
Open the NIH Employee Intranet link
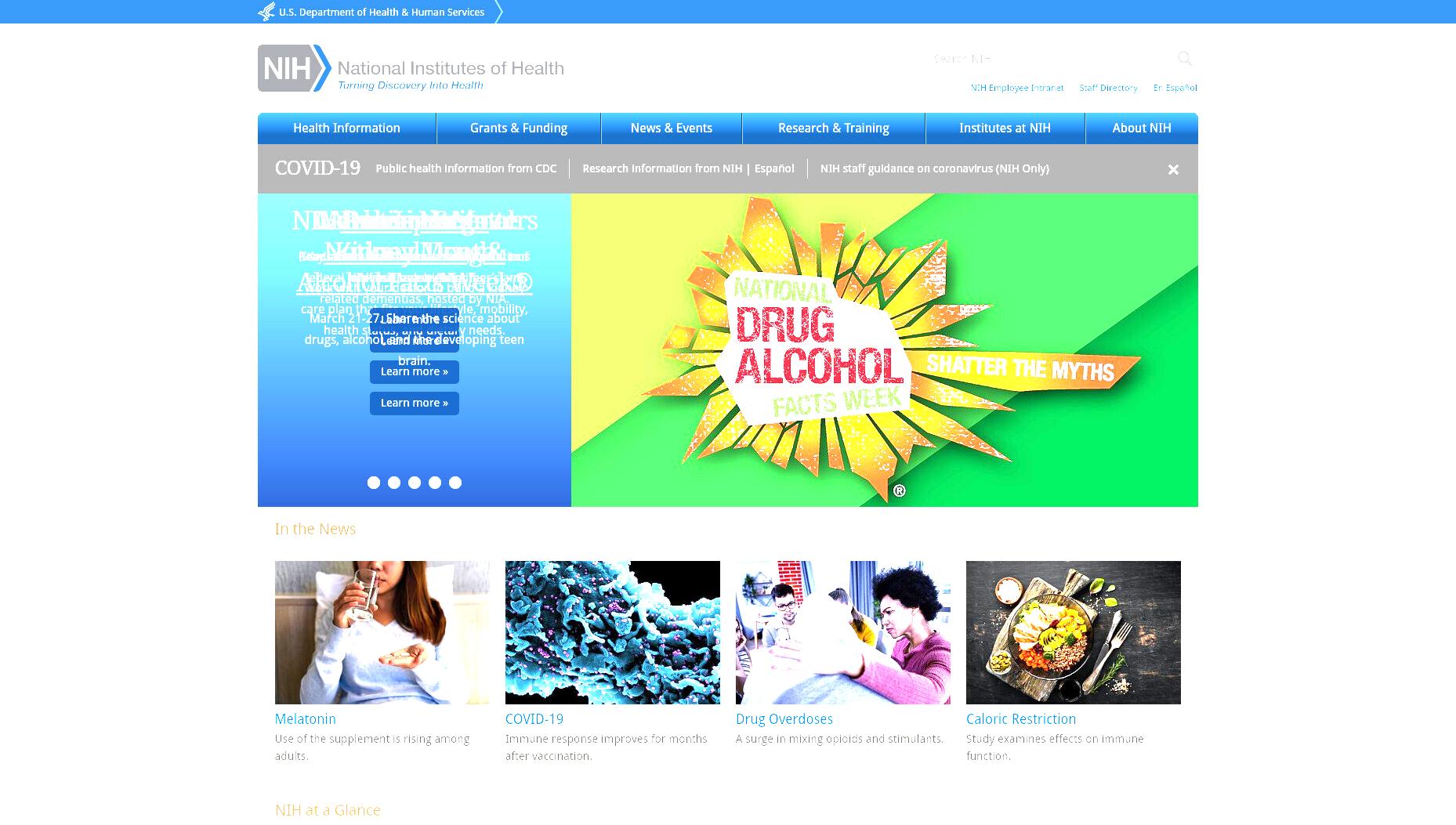tap(1017, 88)
